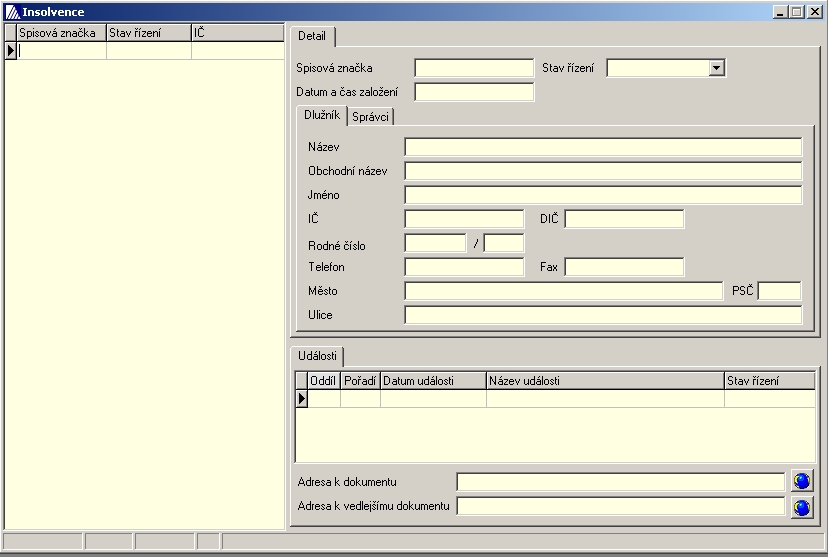828x557 pixels.
Task: Click Oddíl column header in Události grid
Action: point(324,381)
